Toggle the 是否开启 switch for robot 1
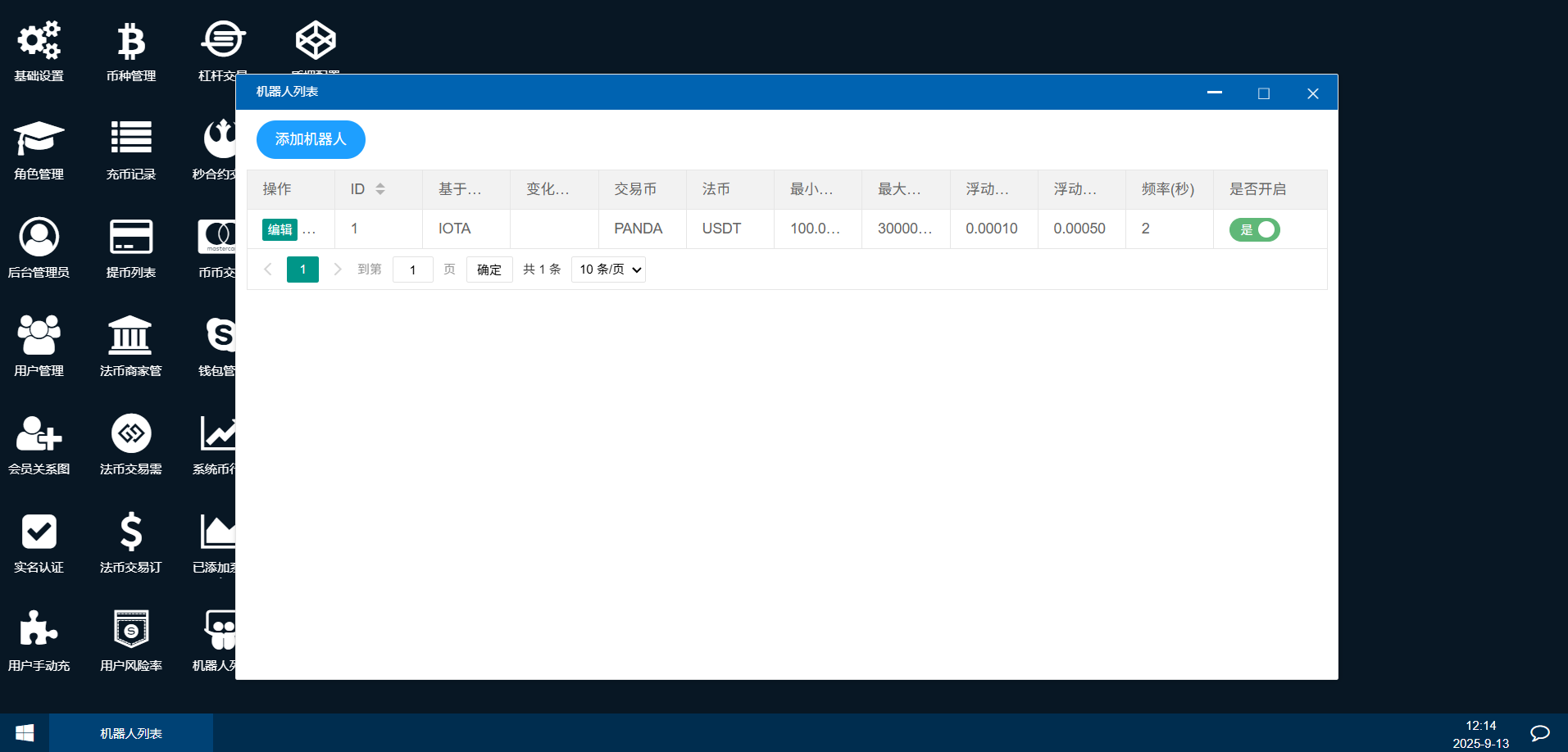The height and width of the screenshot is (752, 1568). (1254, 229)
